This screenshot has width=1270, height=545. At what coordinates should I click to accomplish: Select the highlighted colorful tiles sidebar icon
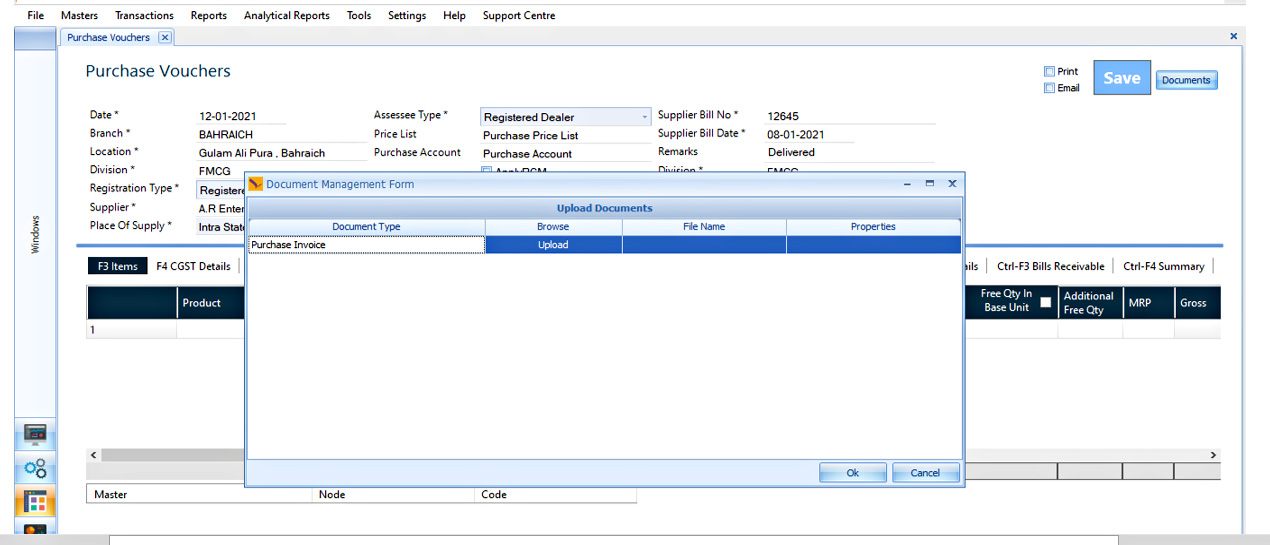[x=35, y=502]
